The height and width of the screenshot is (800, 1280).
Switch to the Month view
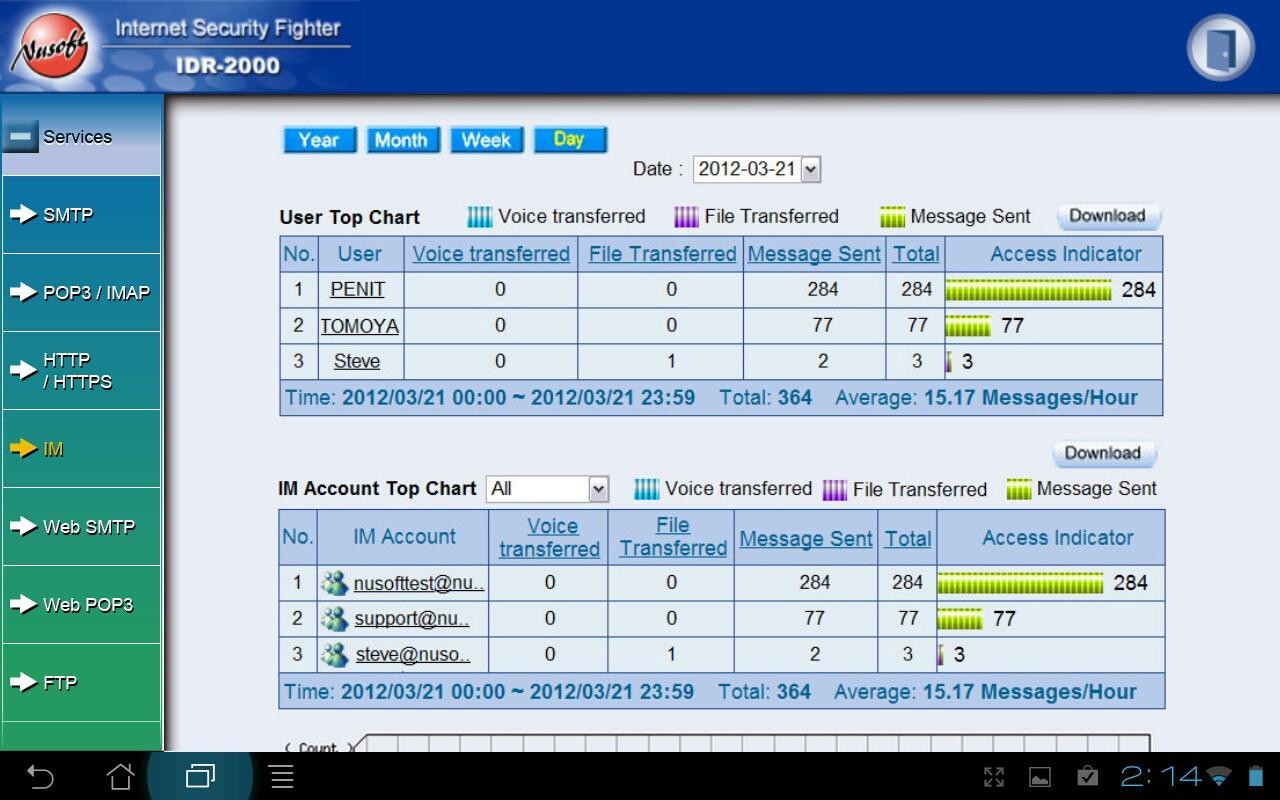click(402, 140)
